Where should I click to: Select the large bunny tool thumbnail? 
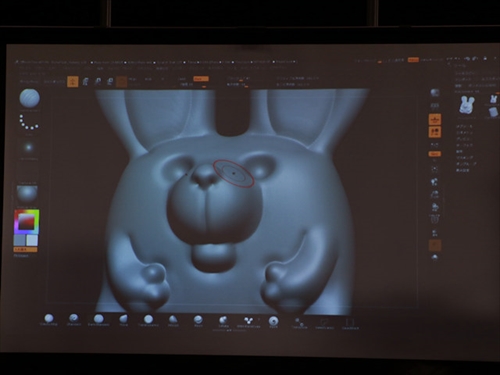tap(467, 105)
